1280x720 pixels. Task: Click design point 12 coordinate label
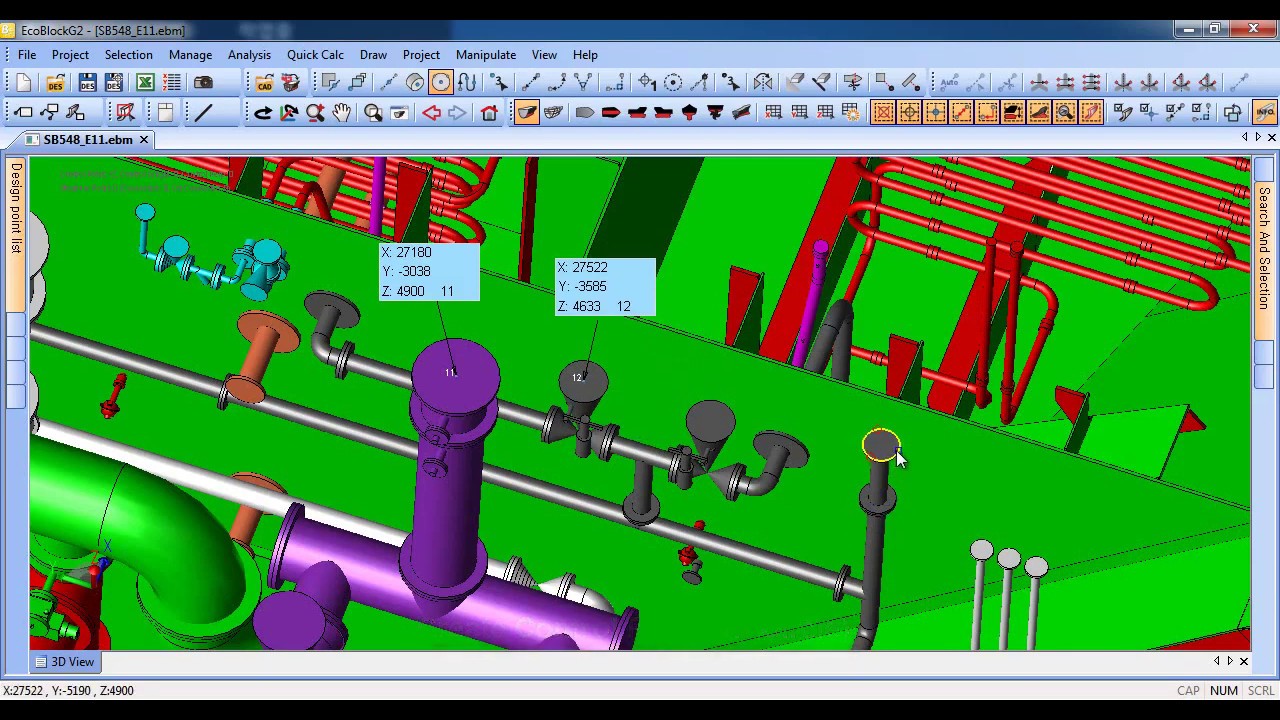[605, 286]
